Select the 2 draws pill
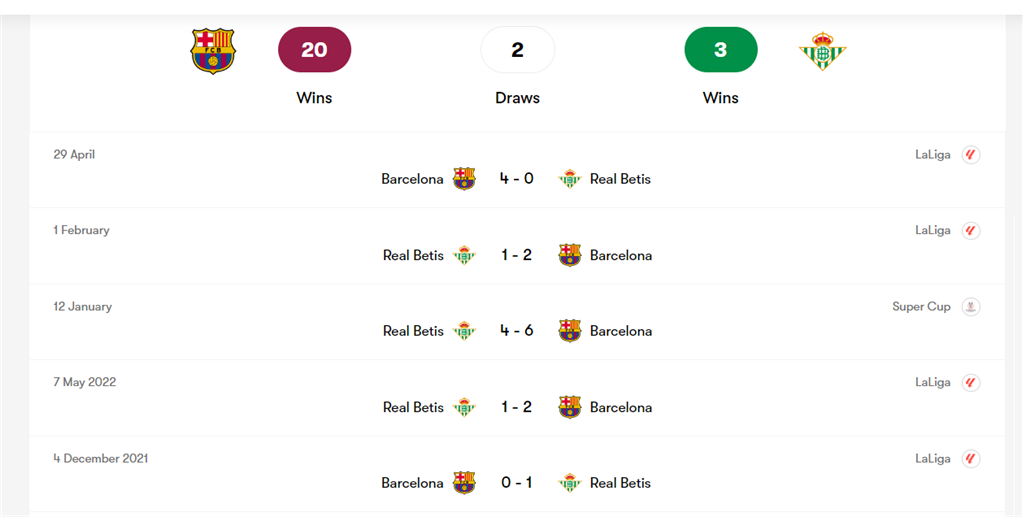 click(x=517, y=50)
